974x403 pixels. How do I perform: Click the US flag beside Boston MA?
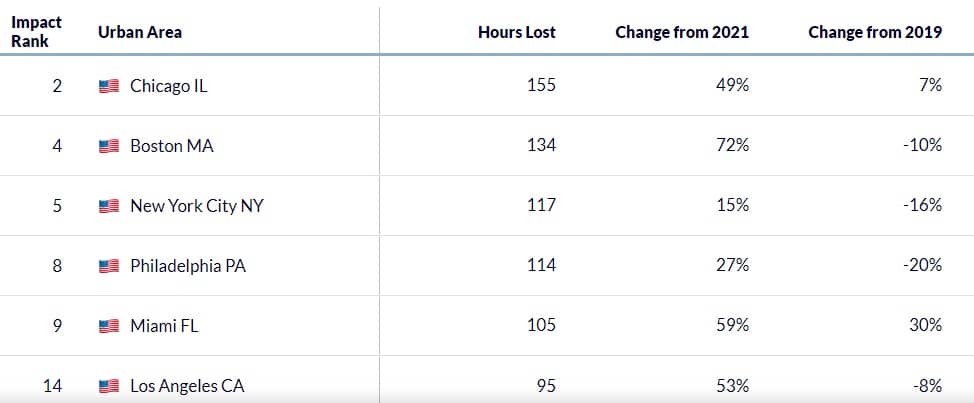point(109,147)
